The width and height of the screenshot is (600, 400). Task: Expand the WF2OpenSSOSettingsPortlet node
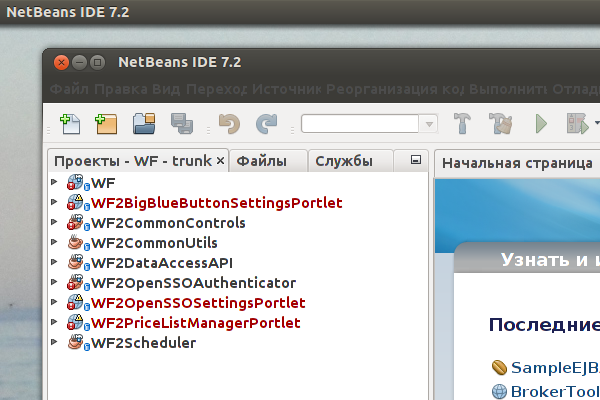pos(54,302)
